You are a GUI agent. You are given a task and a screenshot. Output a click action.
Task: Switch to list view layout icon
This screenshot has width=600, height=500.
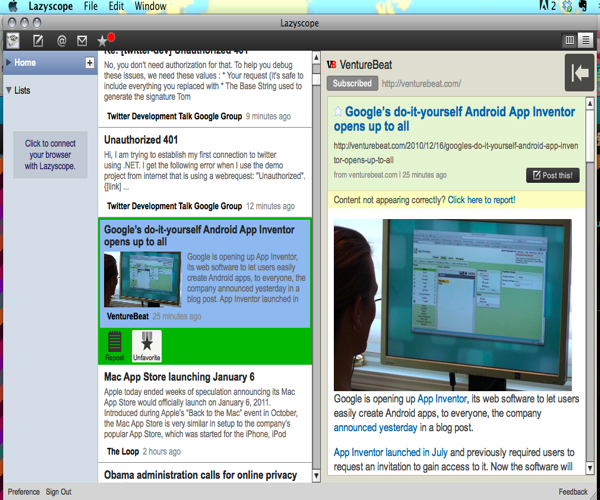click(x=585, y=40)
